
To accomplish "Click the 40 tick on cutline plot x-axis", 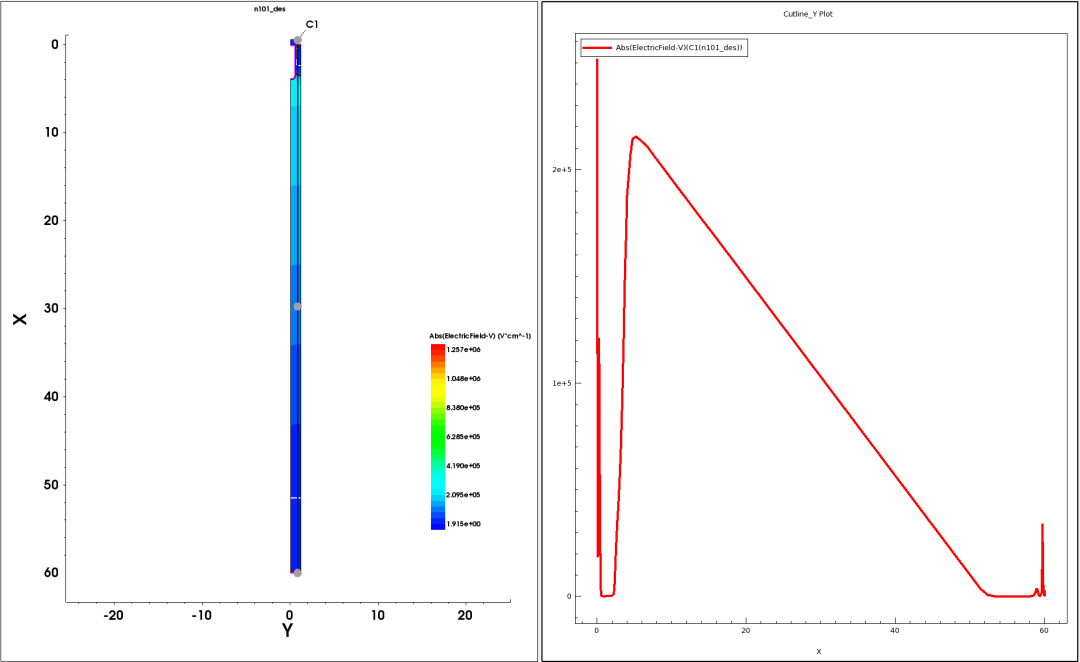I will (895, 630).
